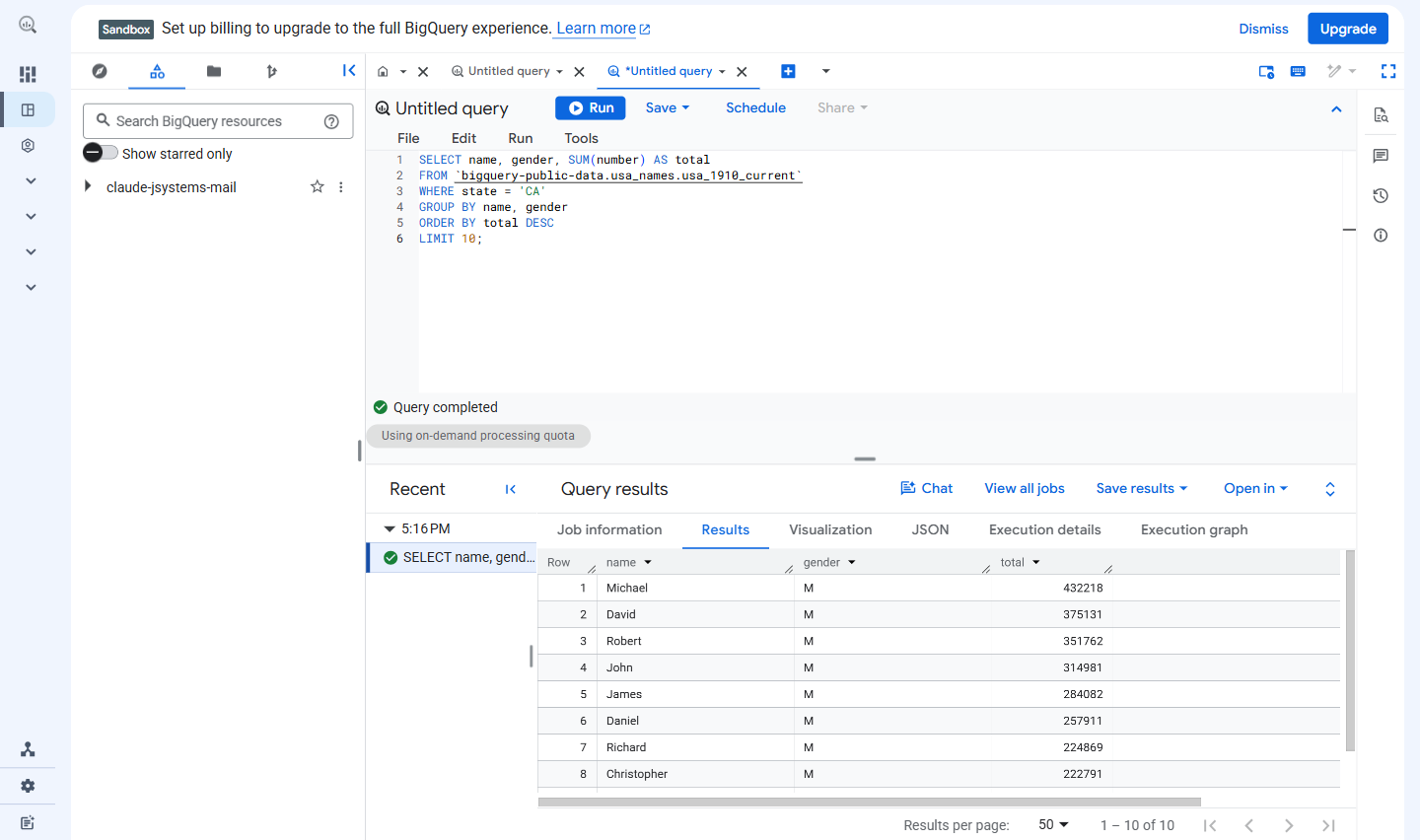Switch to Execution details tab

click(x=1045, y=529)
